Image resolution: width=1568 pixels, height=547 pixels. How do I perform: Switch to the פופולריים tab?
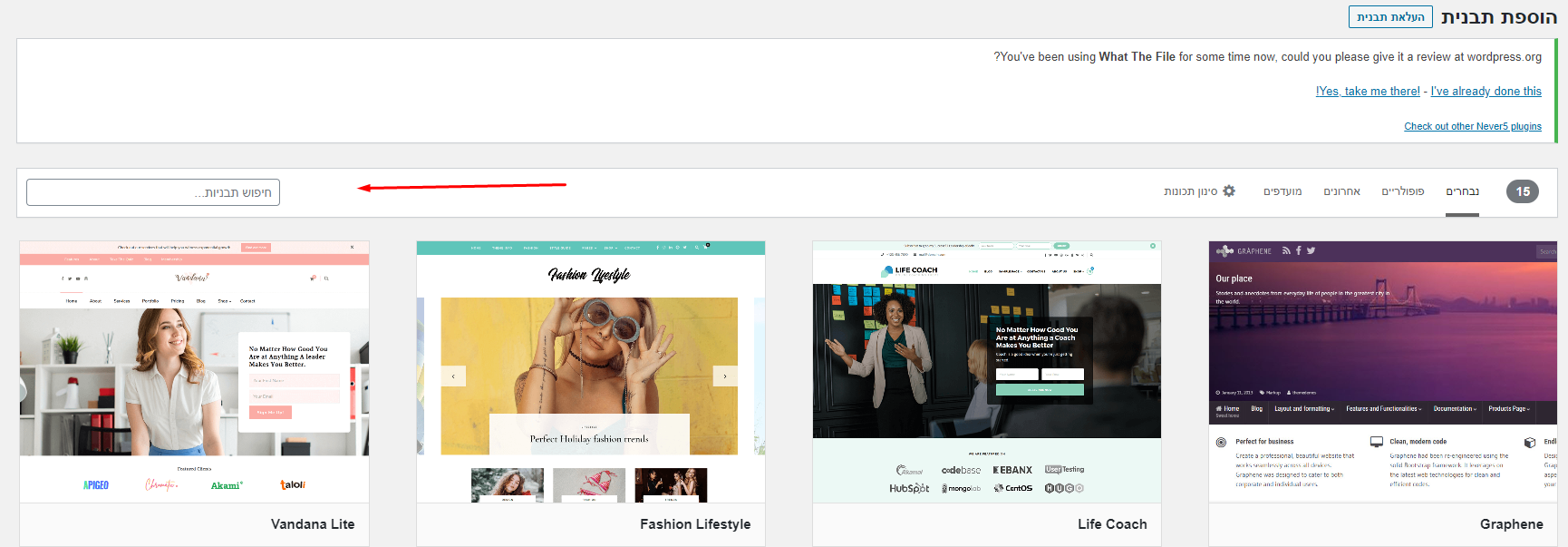[x=1403, y=191]
